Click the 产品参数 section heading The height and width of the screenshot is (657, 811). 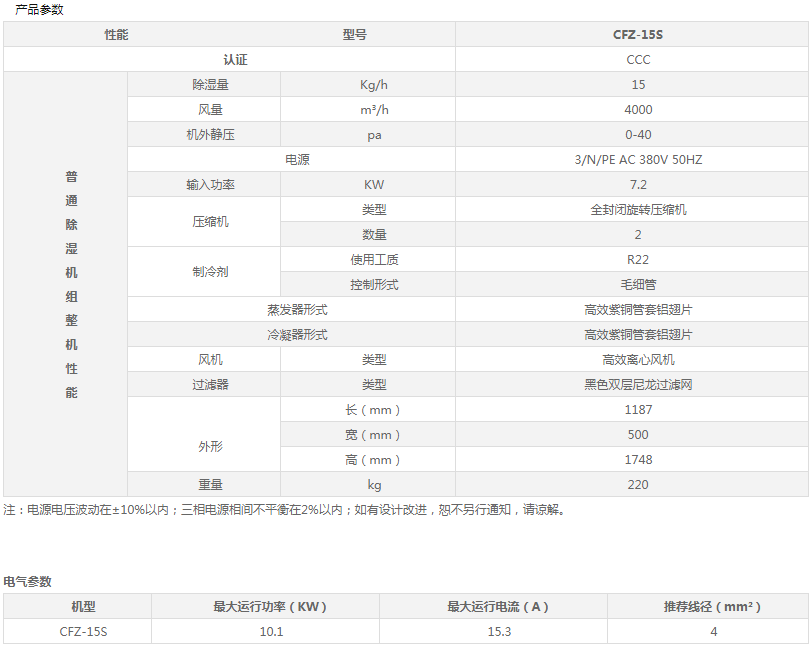(x=38, y=9)
